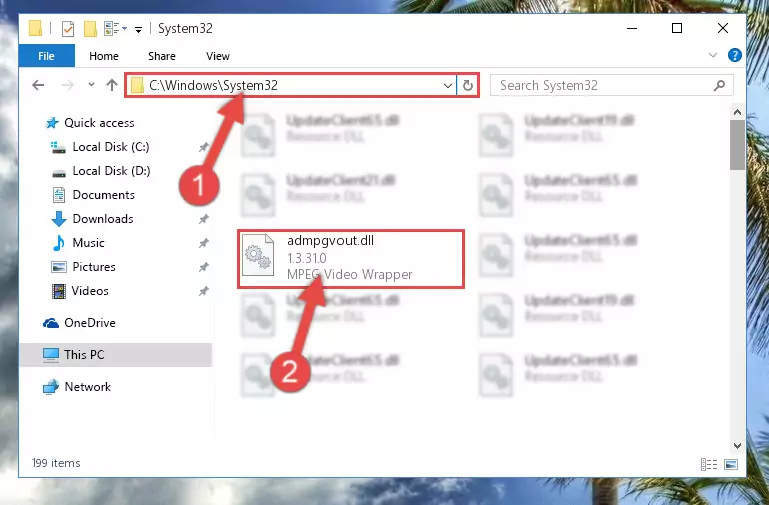Click the New folder icon in title bar
The image size is (769, 505).
[x=90, y=29]
